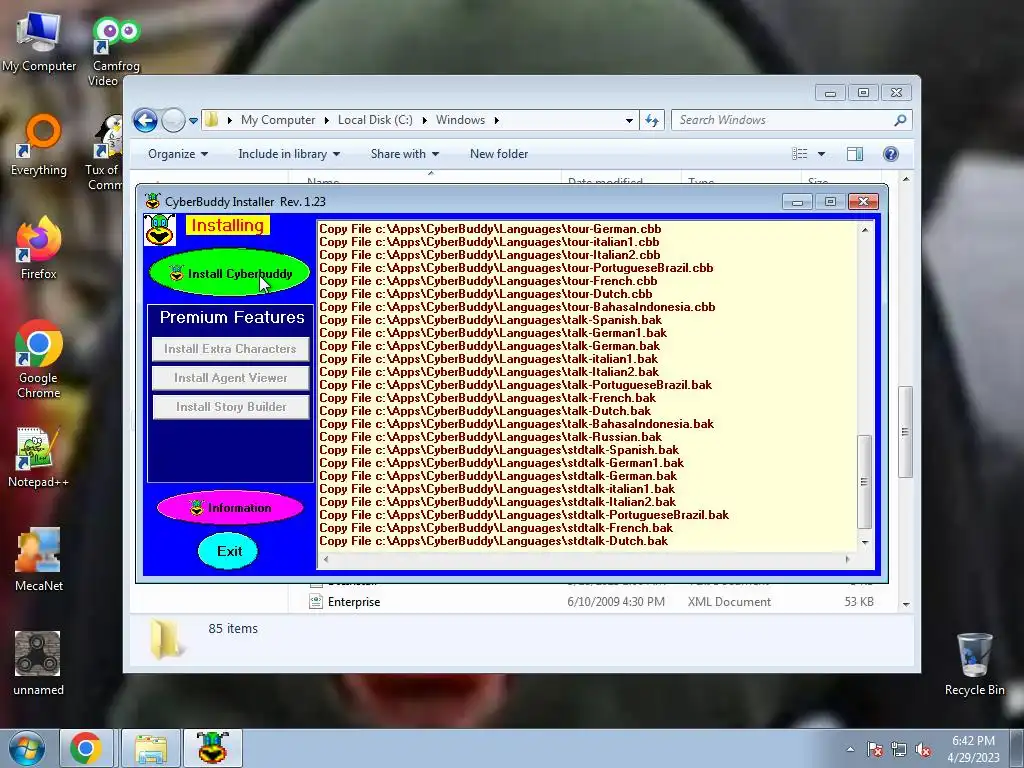This screenshot has width=1024, height=768.
Task: Select the Enterprise XML file
Action: click(x=591, y=602)
